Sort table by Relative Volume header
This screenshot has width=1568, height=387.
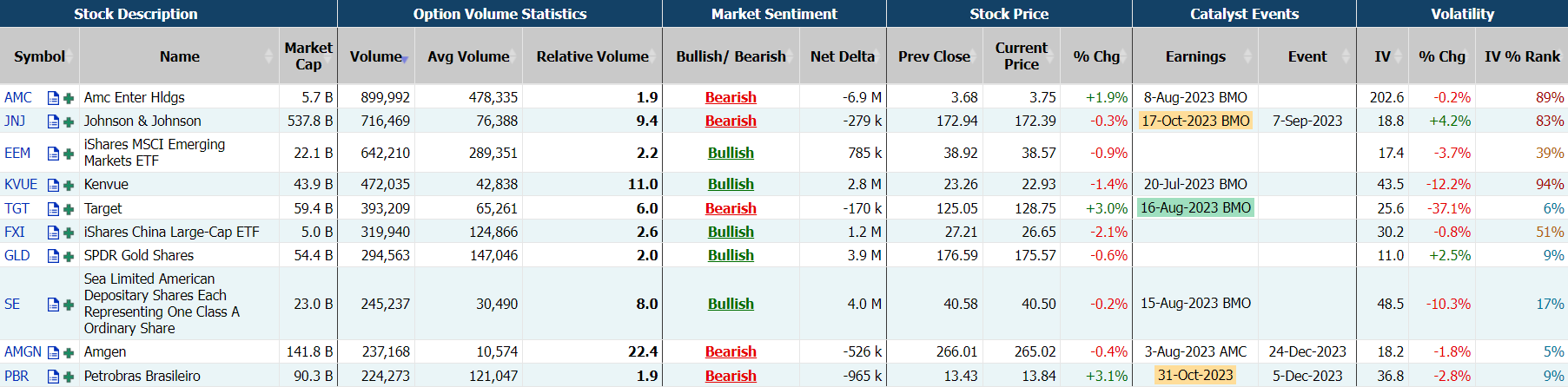pyautogui.click(x=592, y=56)
